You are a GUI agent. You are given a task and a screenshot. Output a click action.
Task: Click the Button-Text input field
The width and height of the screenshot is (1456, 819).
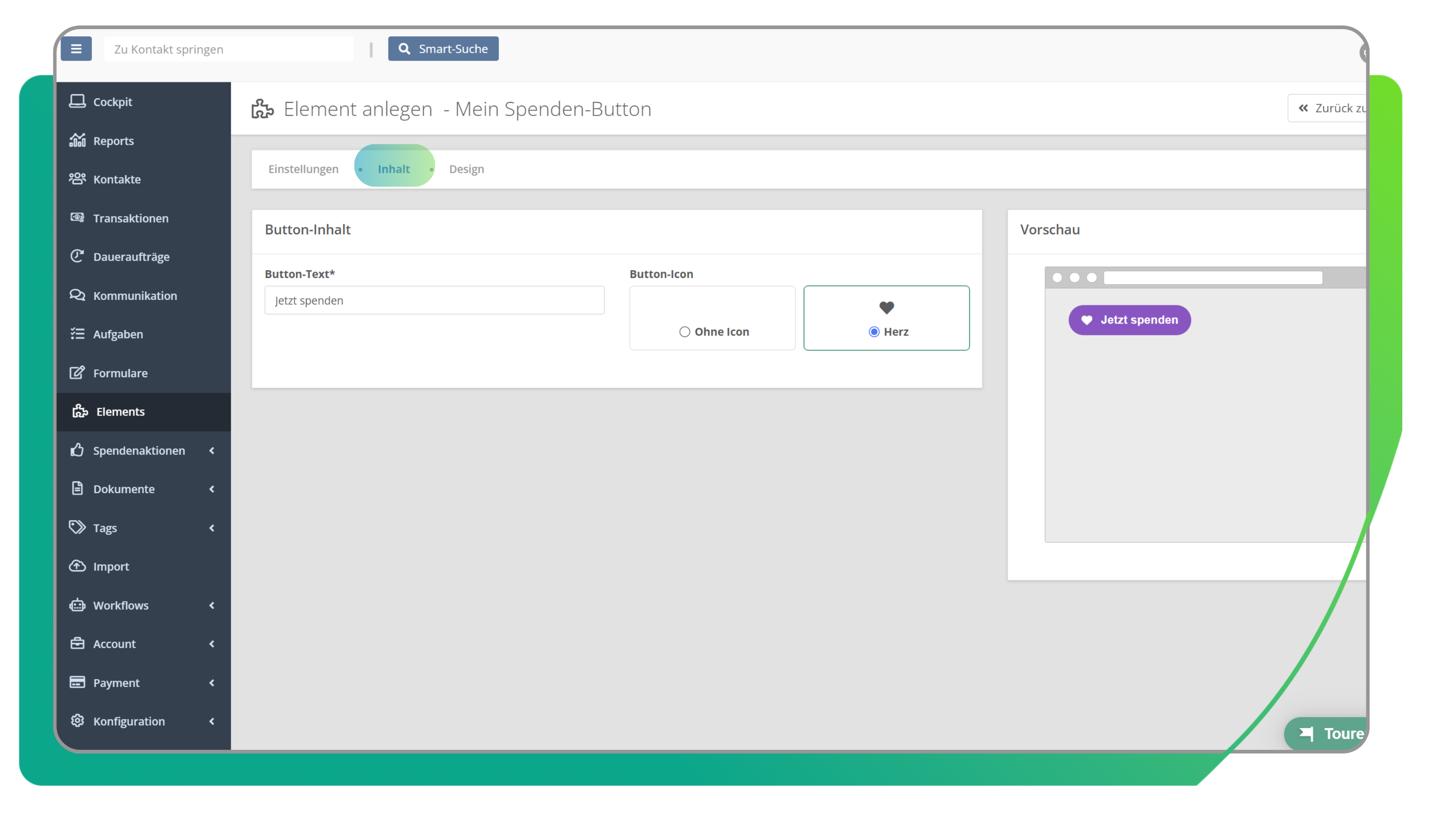point(434,300)
